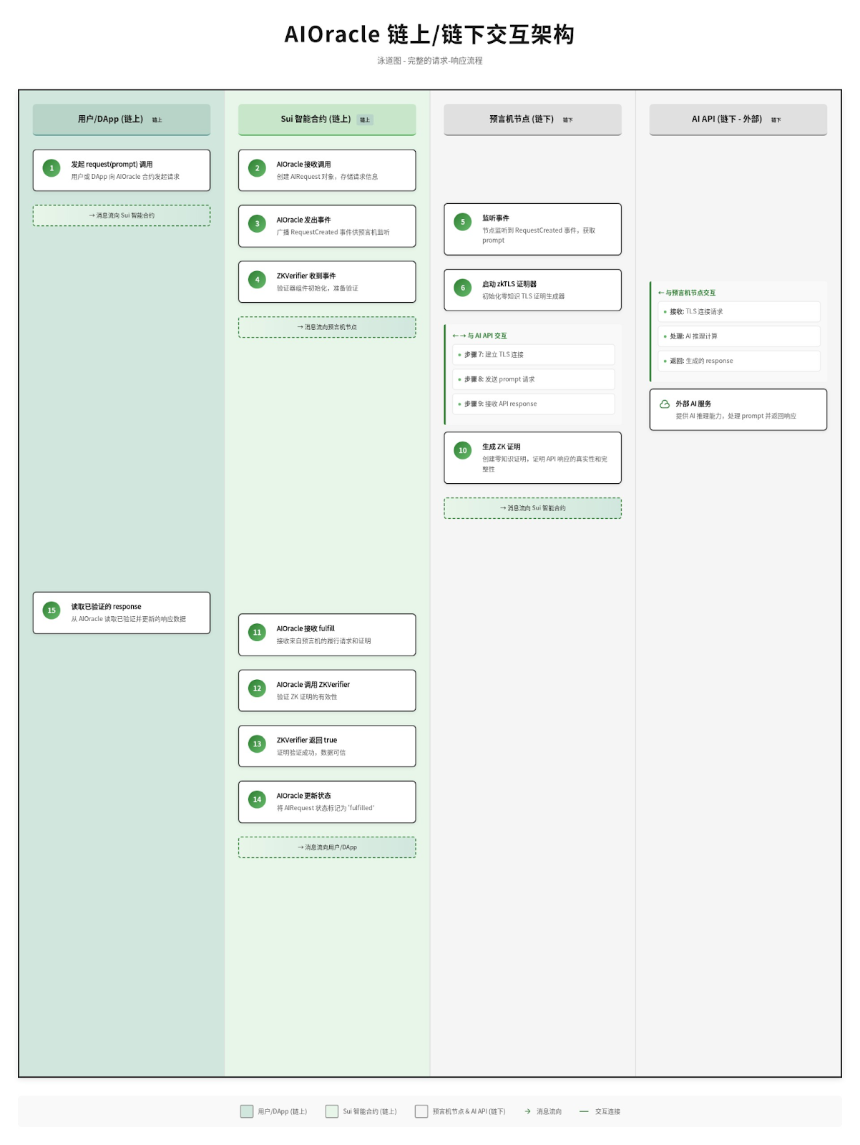
Task: Select the step 15 number badge
Action: click(52, 611)
